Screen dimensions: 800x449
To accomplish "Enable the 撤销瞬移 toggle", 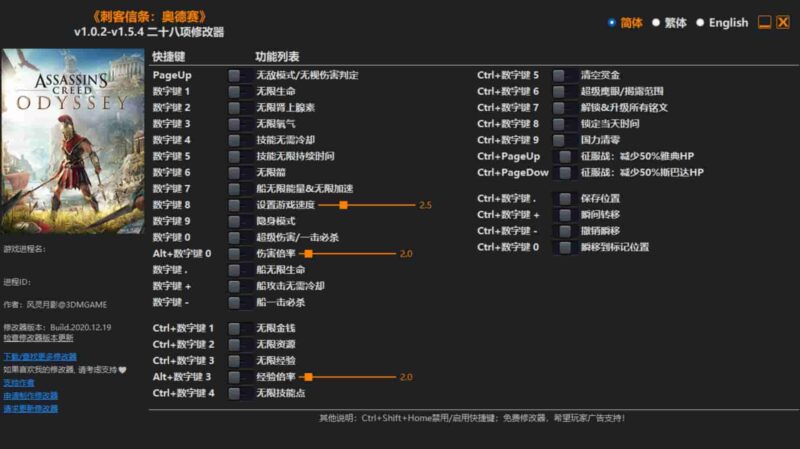I will [x=565, y=231].
